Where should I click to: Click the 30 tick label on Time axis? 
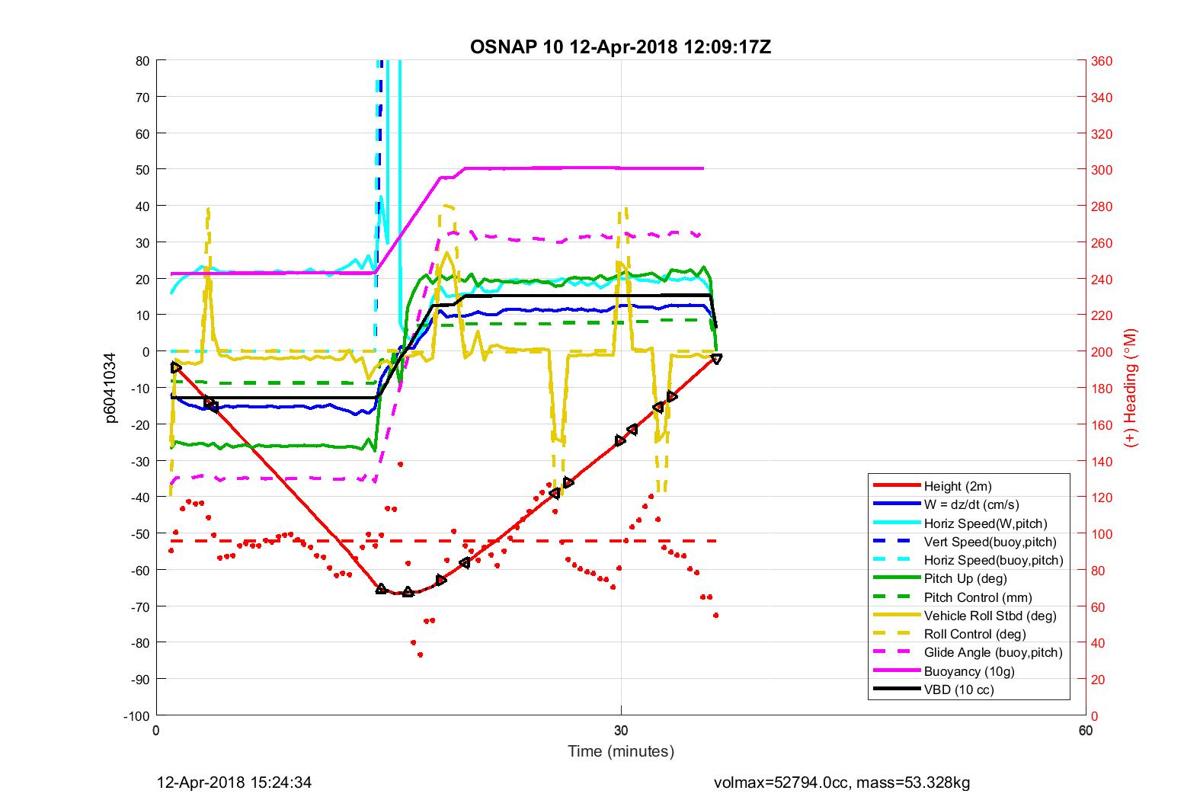pos(621,731)
